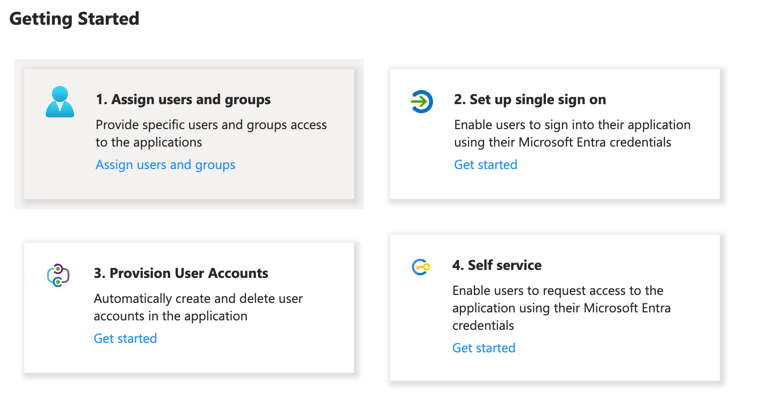Click the blue user silhouette icon

tap(60, 102)
